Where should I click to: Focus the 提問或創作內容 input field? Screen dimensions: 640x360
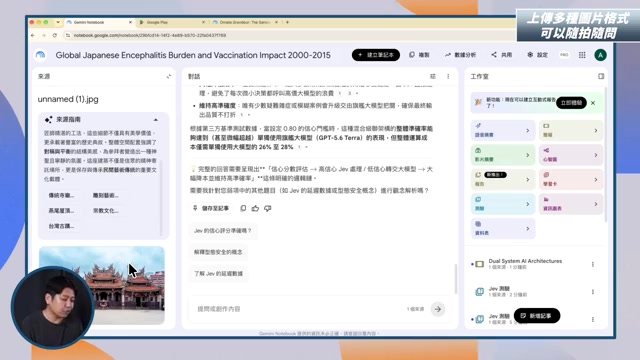(x=298, y=309)
